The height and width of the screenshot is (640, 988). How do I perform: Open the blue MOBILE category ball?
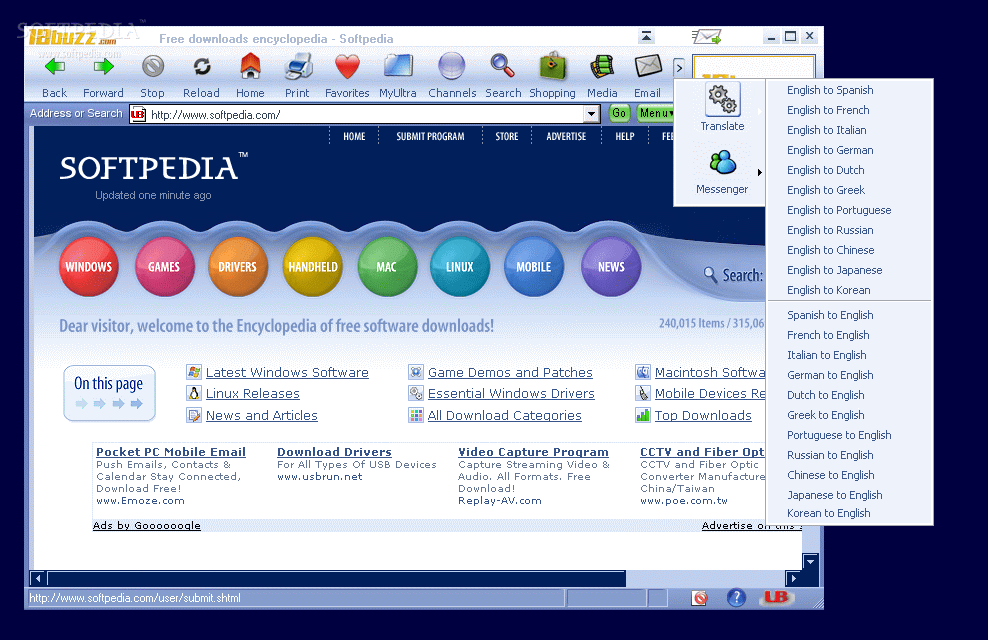pyautogui.click(x=534, y=266)
